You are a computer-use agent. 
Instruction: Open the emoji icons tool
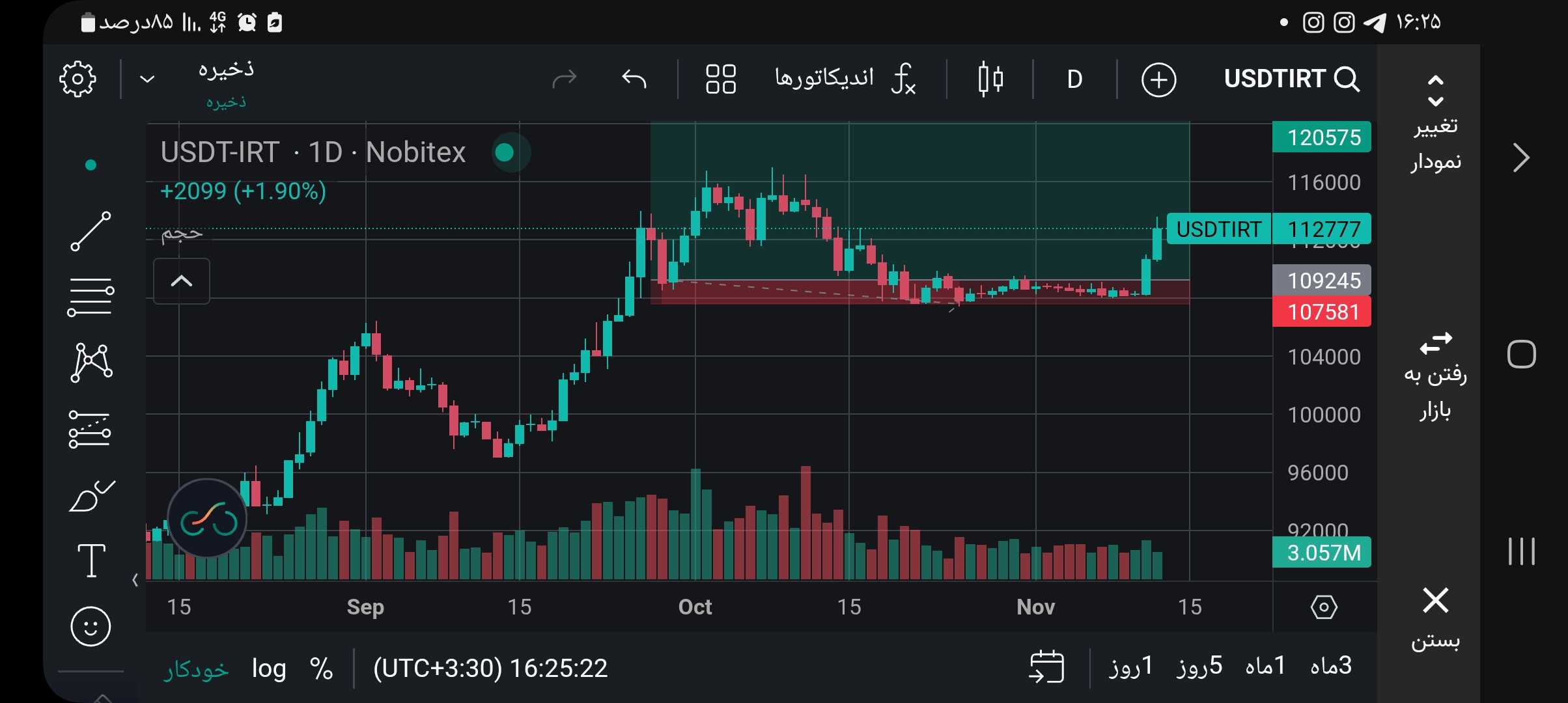click(x=91, y=627)
